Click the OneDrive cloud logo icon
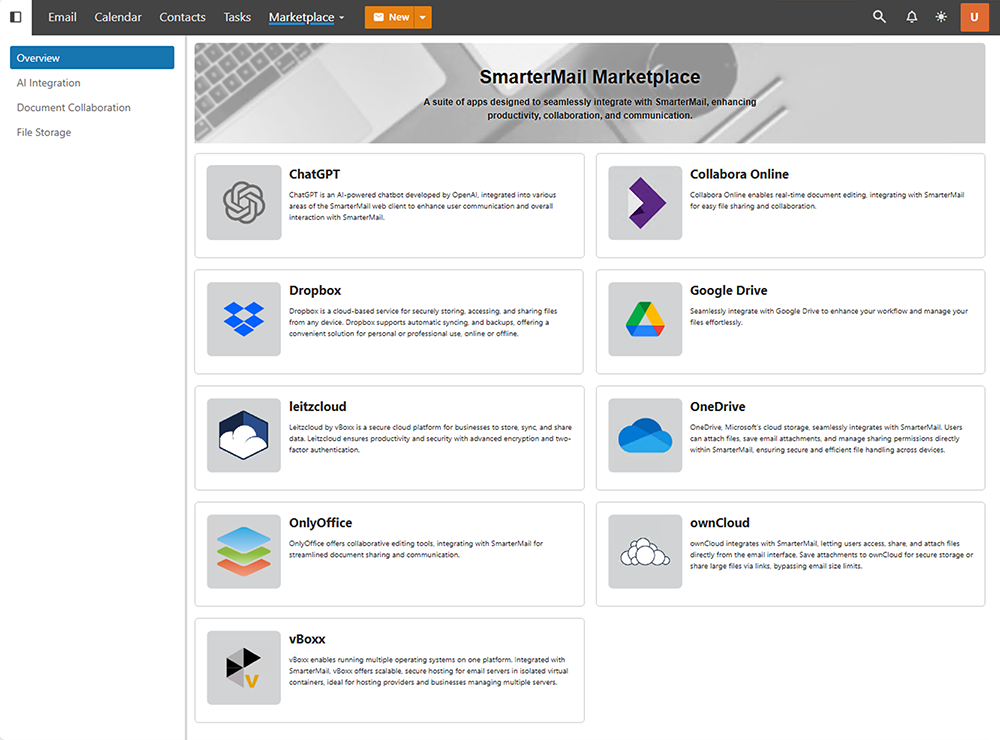This screenshot has width=1000, height=740. (645, 435)
